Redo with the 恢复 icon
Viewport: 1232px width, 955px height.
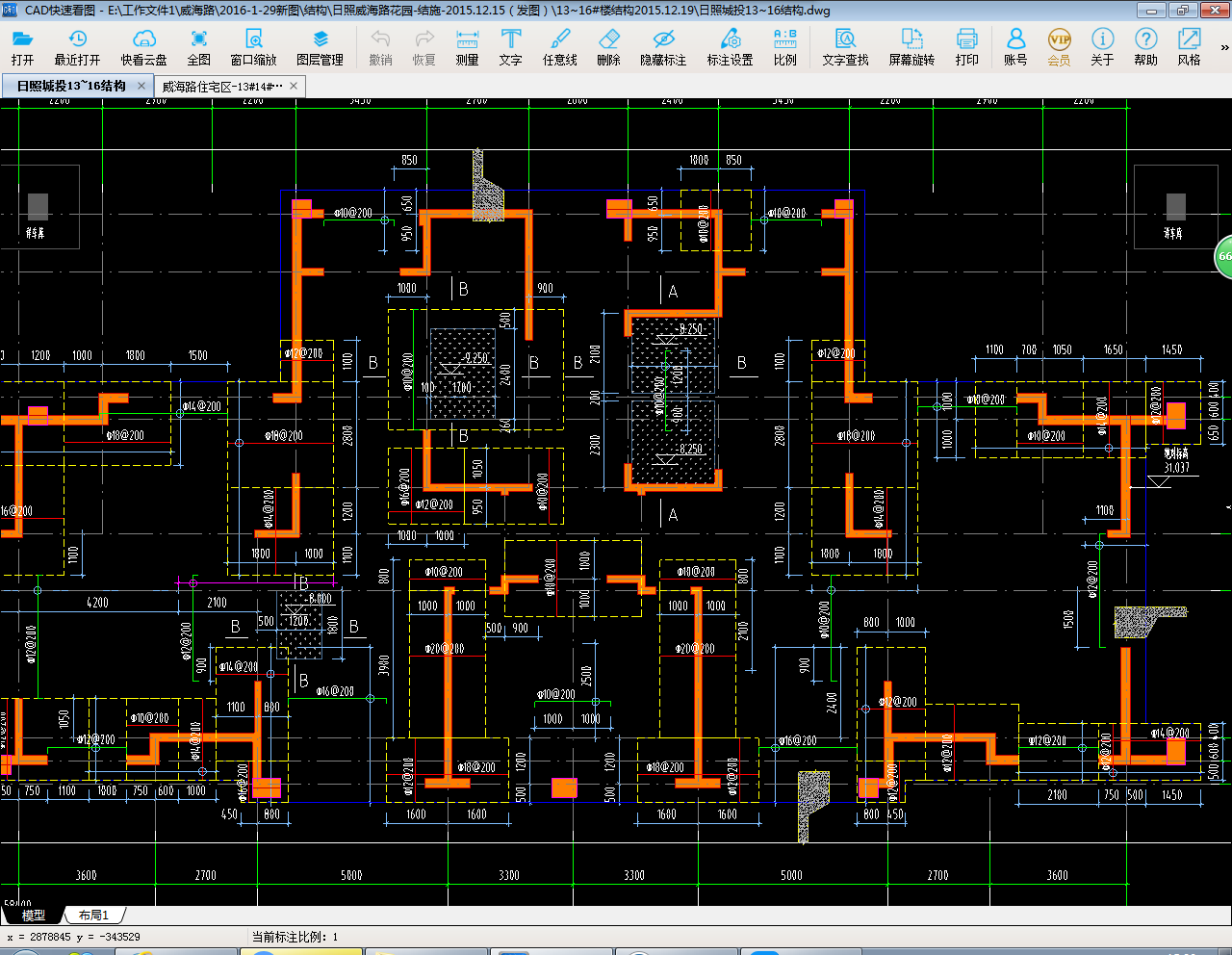click(x=424, y=47)
